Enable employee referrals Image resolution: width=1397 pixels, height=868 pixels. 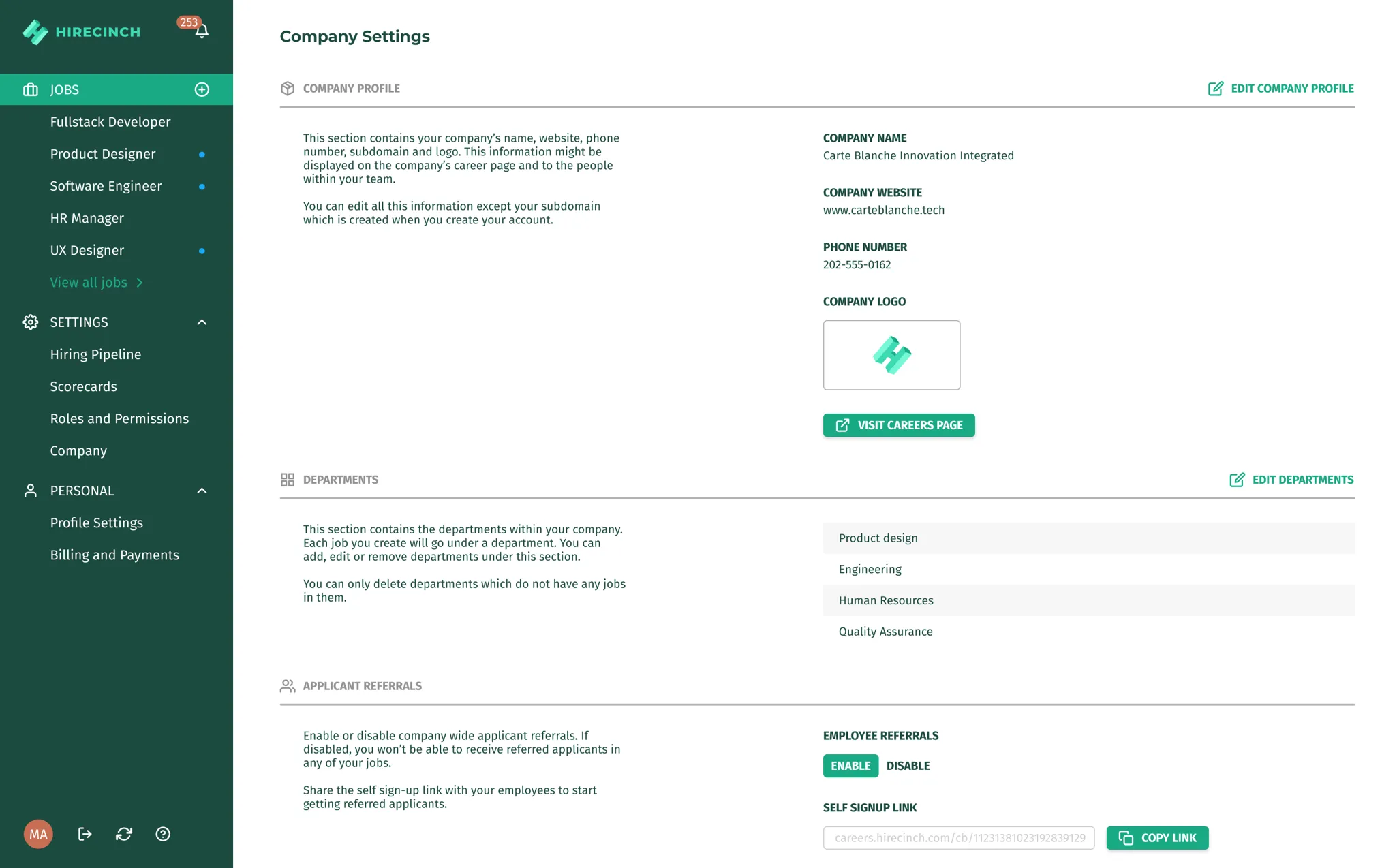tap(850, 766)
